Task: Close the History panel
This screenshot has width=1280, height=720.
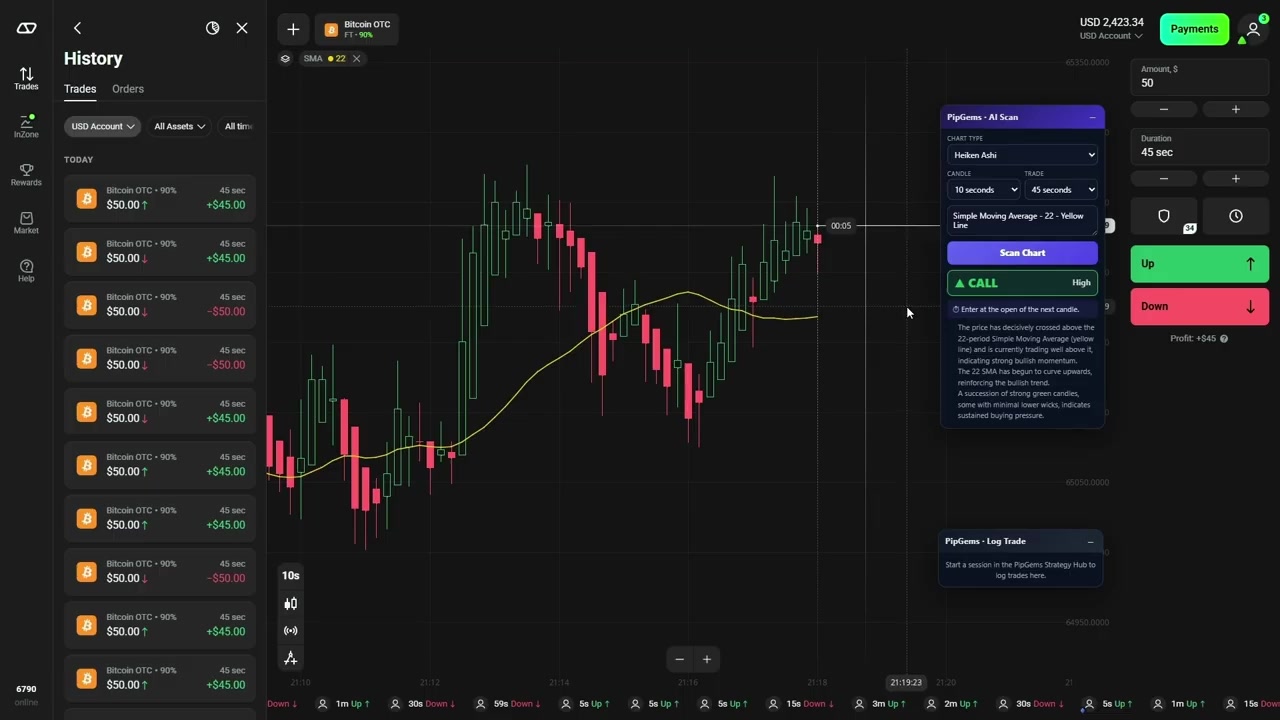Action: pos(242,28)
